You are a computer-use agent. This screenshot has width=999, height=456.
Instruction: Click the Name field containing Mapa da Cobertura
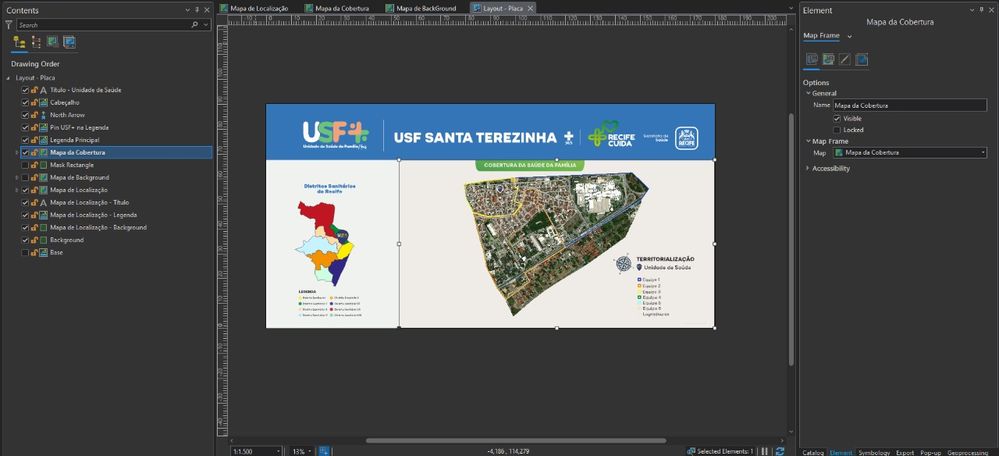(908, 105)
